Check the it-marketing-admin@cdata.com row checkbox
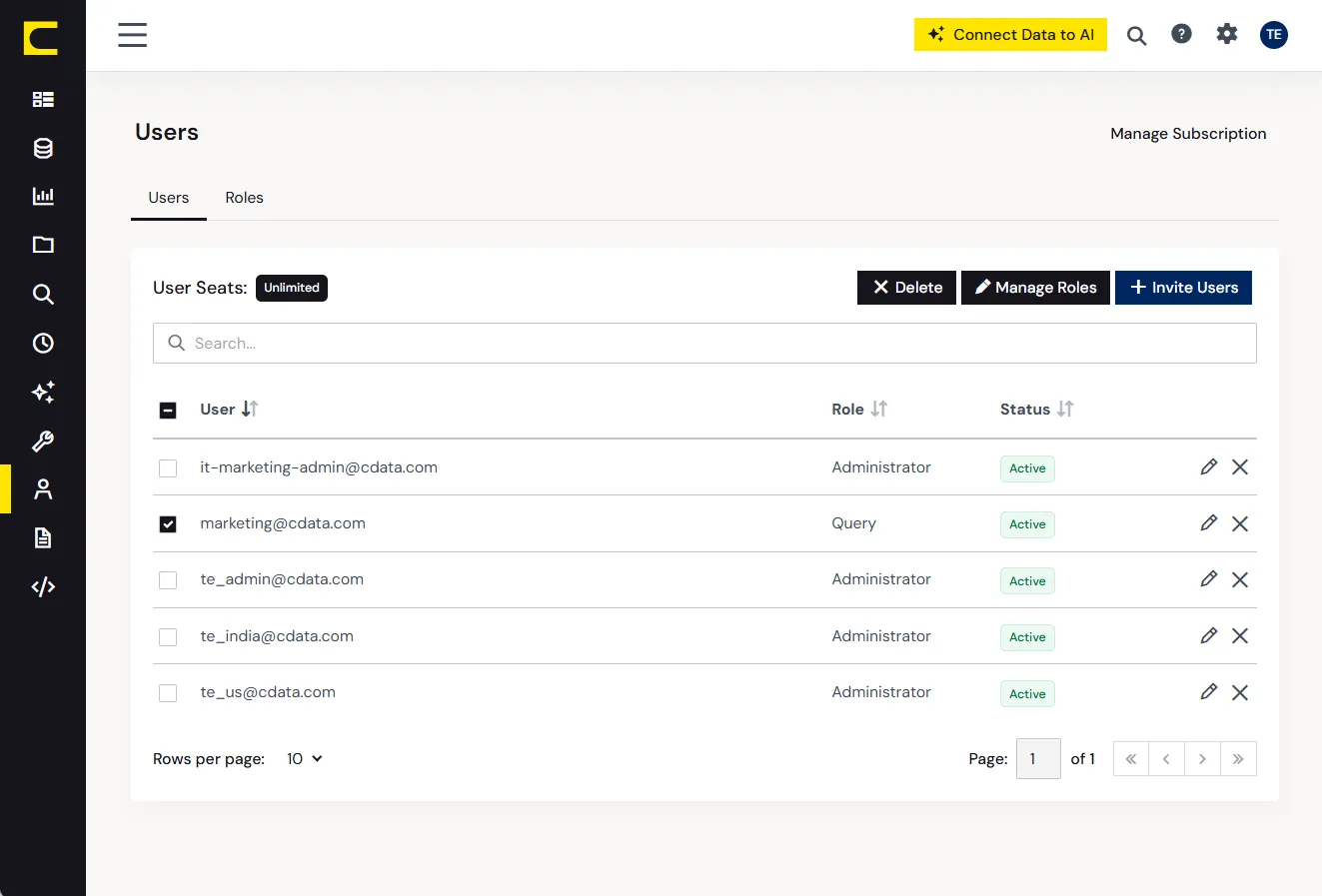The image size is (1322, 896). click(x=168, y=467)
